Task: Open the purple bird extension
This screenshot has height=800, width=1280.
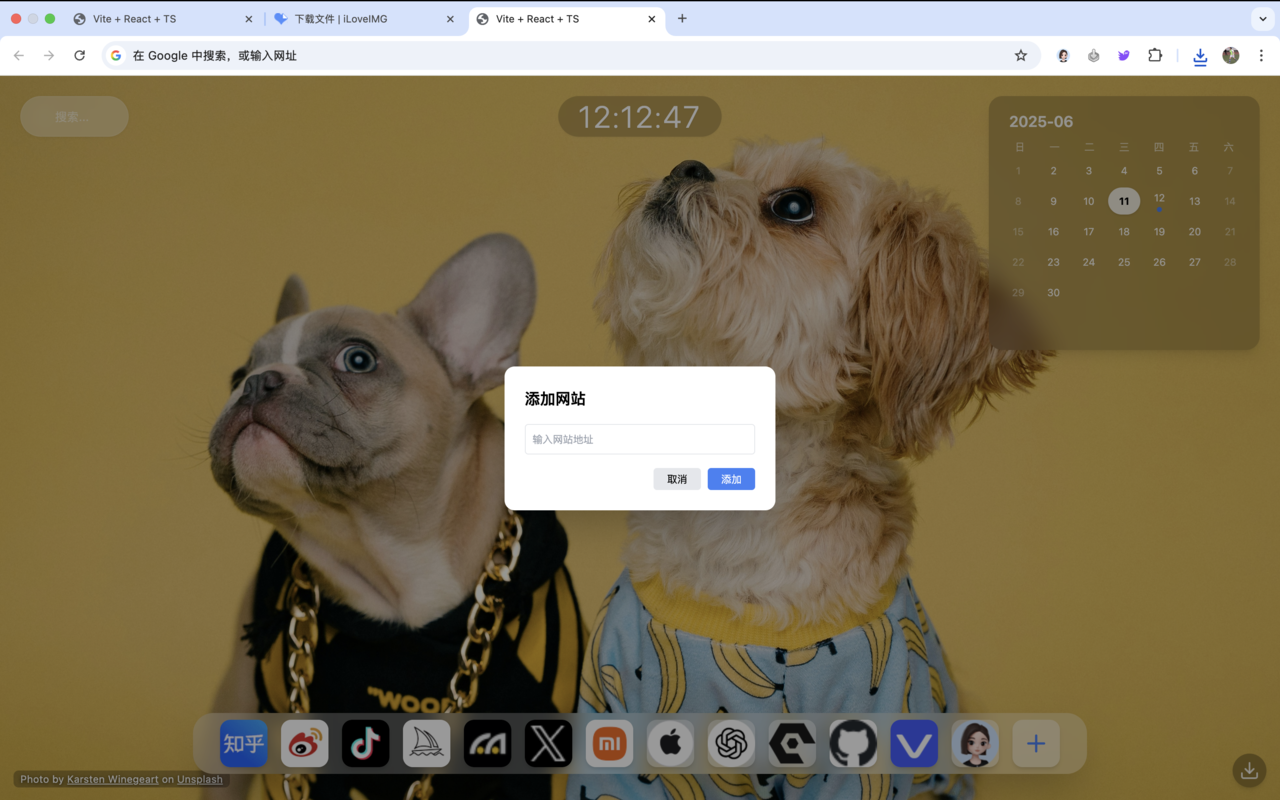Action: pyautogui.click(x=1124, y=56)
